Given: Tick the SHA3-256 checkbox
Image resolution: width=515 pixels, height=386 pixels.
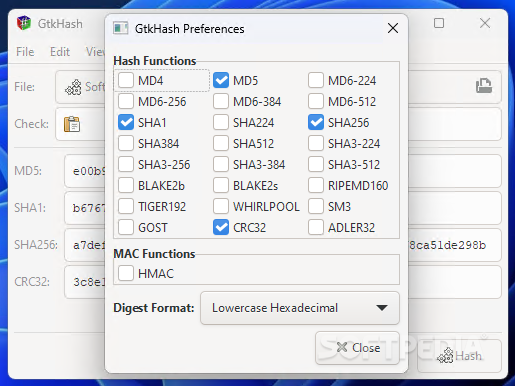Looking at the screenshot, I should (126, 164).
